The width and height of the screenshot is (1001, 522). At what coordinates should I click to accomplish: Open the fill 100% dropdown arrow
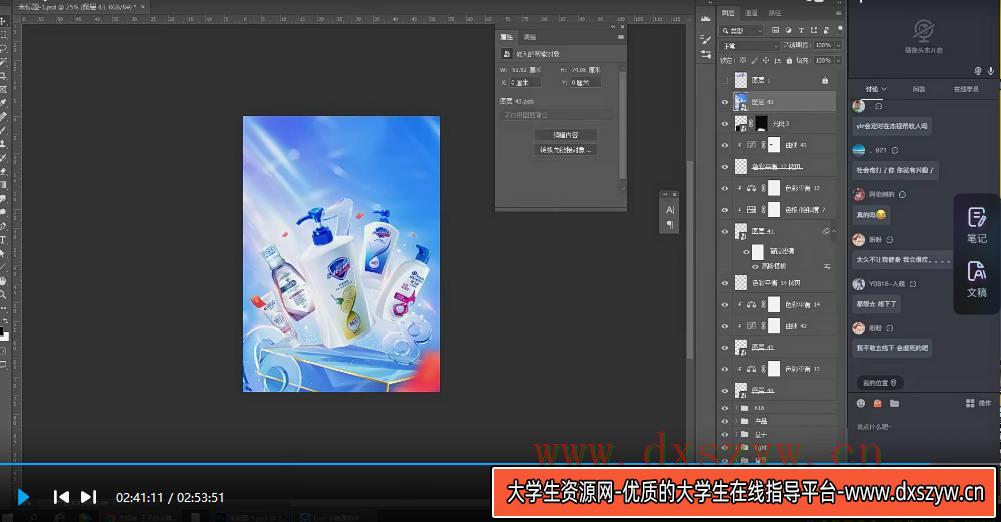[838, 61]
